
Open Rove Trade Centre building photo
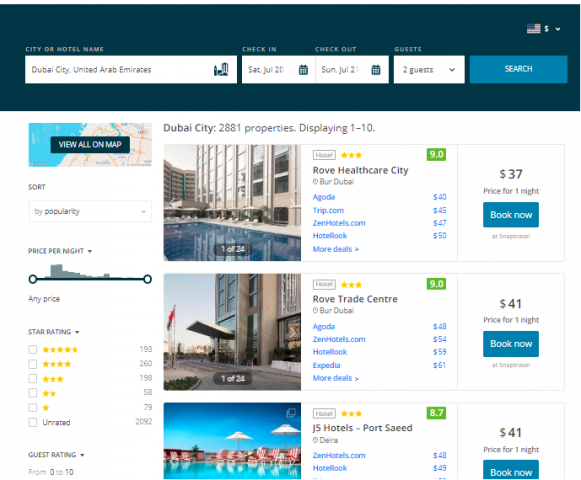pos(232,332)
